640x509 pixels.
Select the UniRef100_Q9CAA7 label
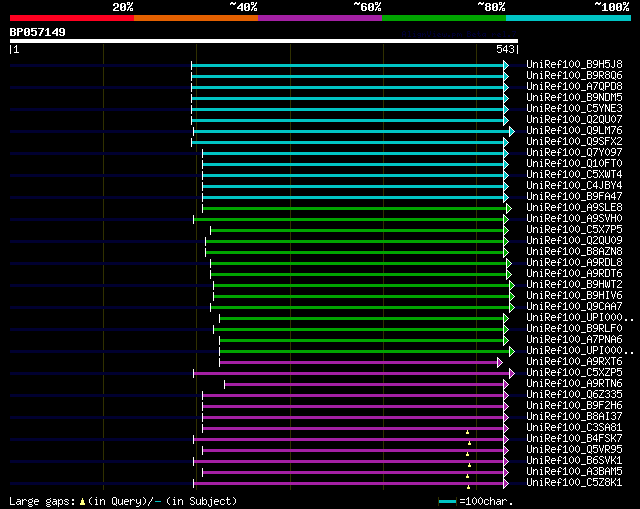[x=574, y=307]
